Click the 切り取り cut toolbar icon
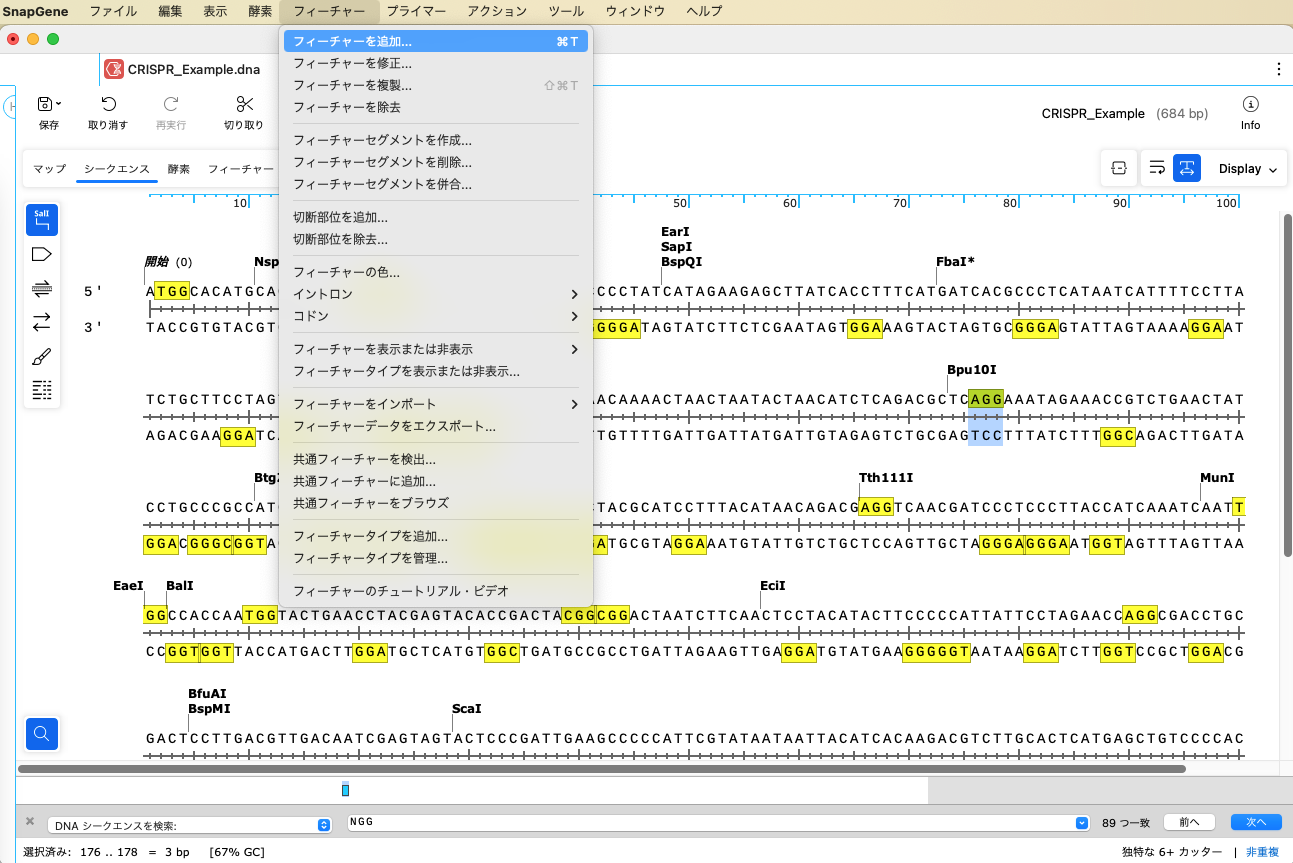1293x863 pixels. point(244,110)
